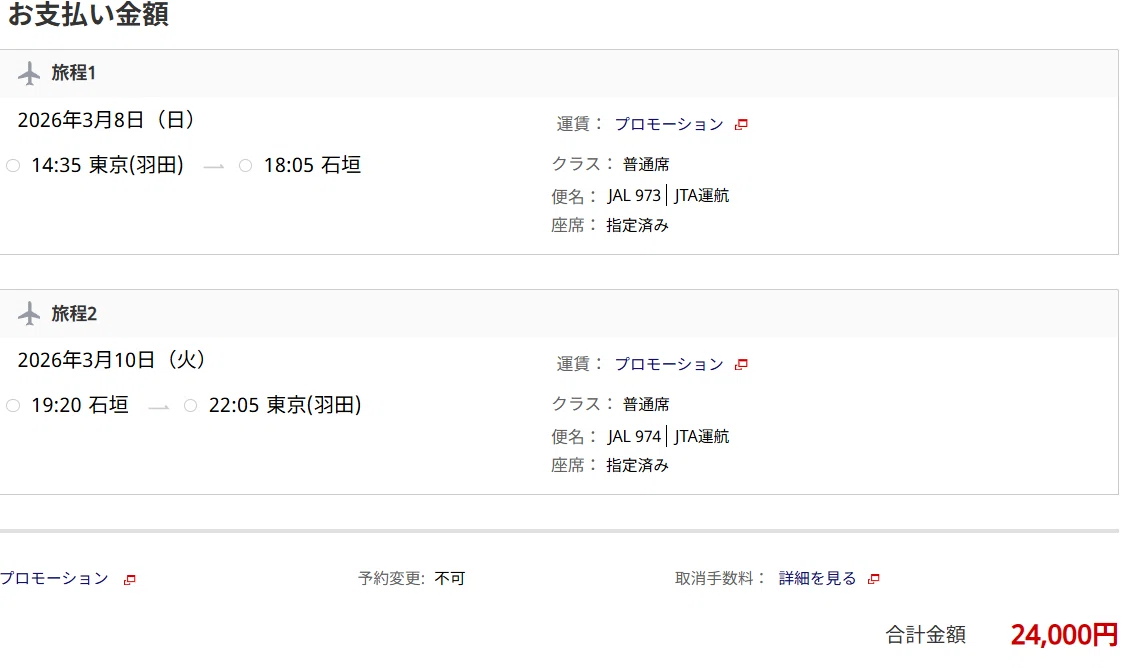
Task: Click the arrow between 東京(羽田) and 石垣 in 旅程1
Action: (x=214, y=167)
